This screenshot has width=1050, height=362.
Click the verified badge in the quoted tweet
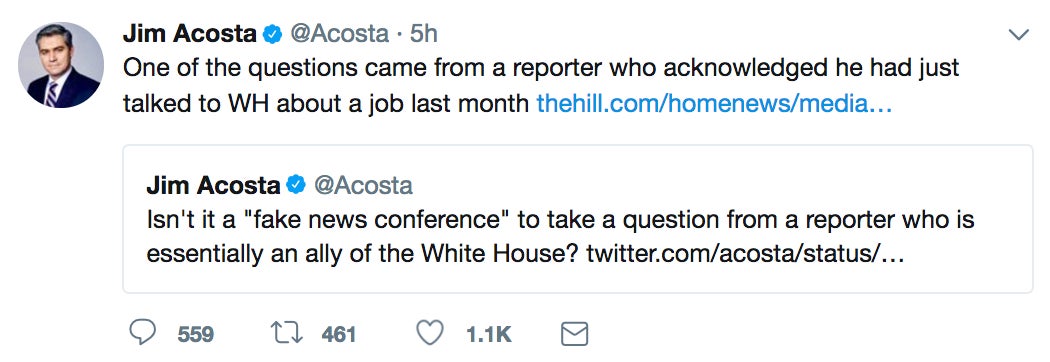[x=295, y=185]
